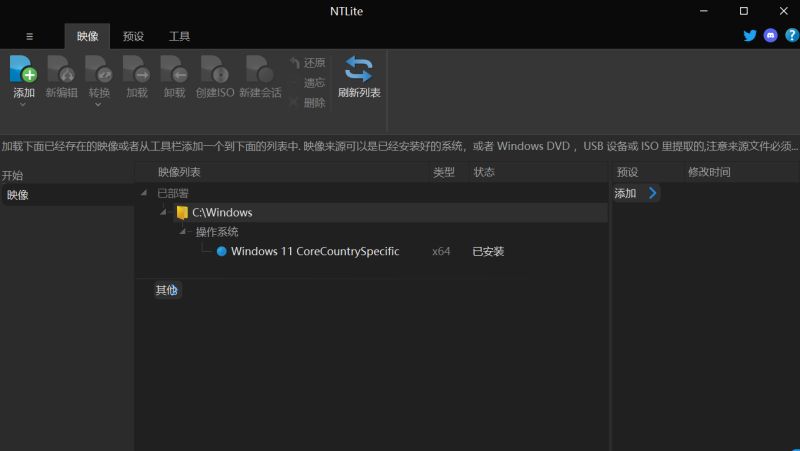Expand the 转换 dropdown arrow
Viewport: 800px width, 451px height.
coord(98,105)
